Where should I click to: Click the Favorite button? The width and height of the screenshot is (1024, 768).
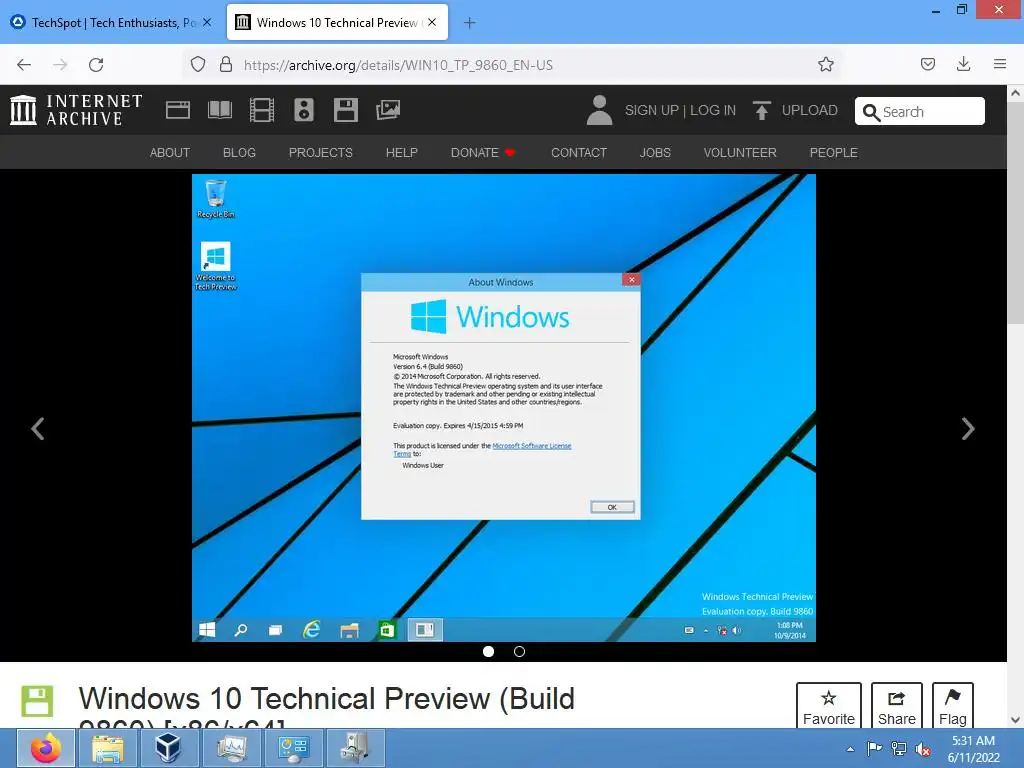(x=829, y=706)
